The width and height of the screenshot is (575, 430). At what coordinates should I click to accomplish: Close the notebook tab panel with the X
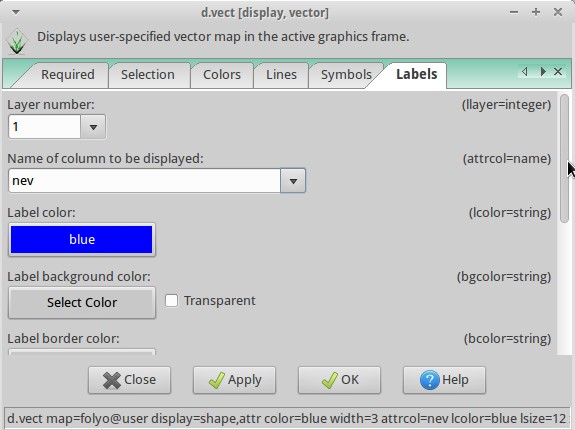click(558, 71)
